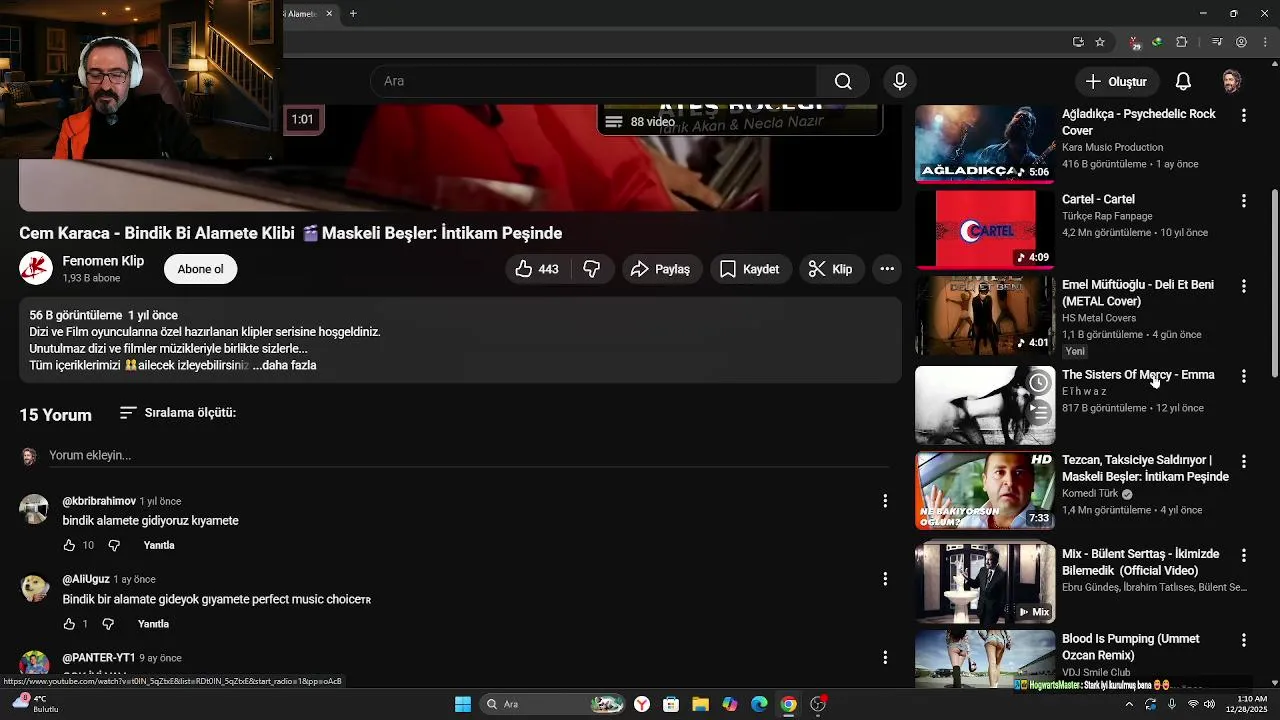Open Microsoft Edge from the taskbar
The width and height of the screenshot is (1280, 720).
point(759,704)
